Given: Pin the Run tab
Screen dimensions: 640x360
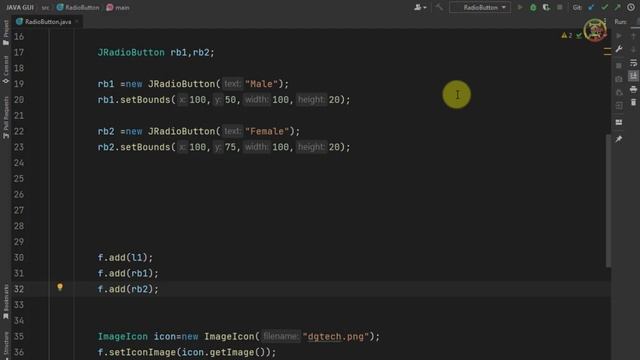Looking at the screenshot, I should coord(619,139).
